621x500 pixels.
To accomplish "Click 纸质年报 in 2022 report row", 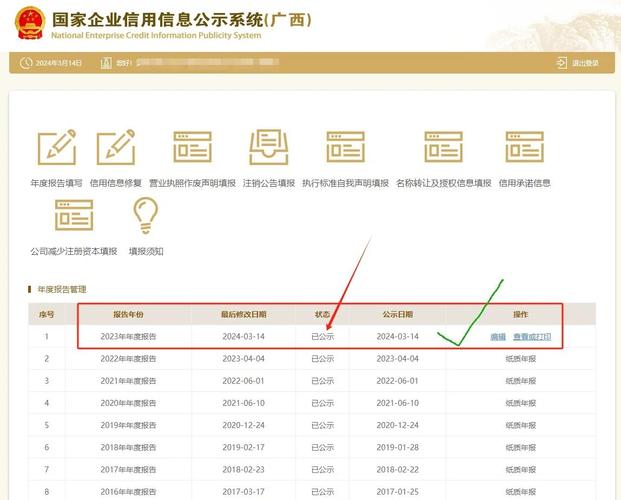I will 520,359.
